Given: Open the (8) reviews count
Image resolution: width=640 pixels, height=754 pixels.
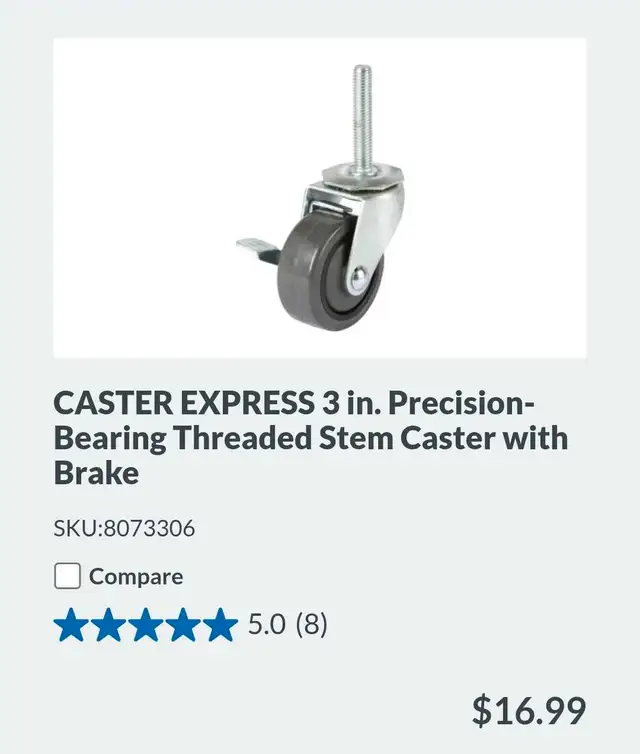Looking at the screenshot, I should click(311, 624).
